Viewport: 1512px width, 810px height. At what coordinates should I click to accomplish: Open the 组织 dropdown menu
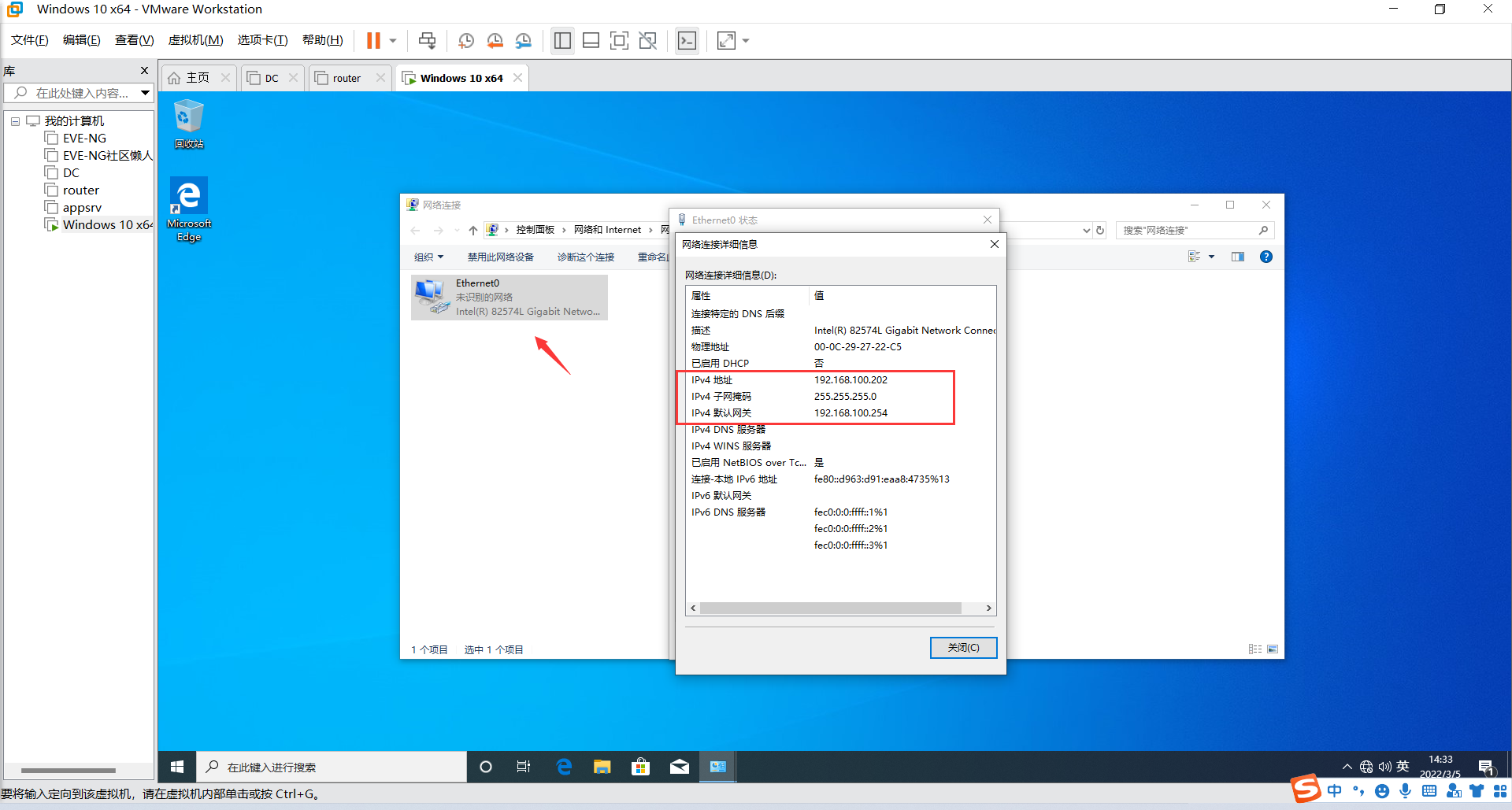429,257
